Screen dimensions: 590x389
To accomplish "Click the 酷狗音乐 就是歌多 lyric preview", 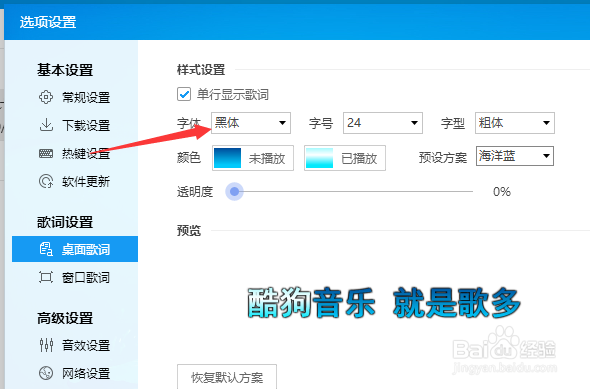I will (384, 303).
